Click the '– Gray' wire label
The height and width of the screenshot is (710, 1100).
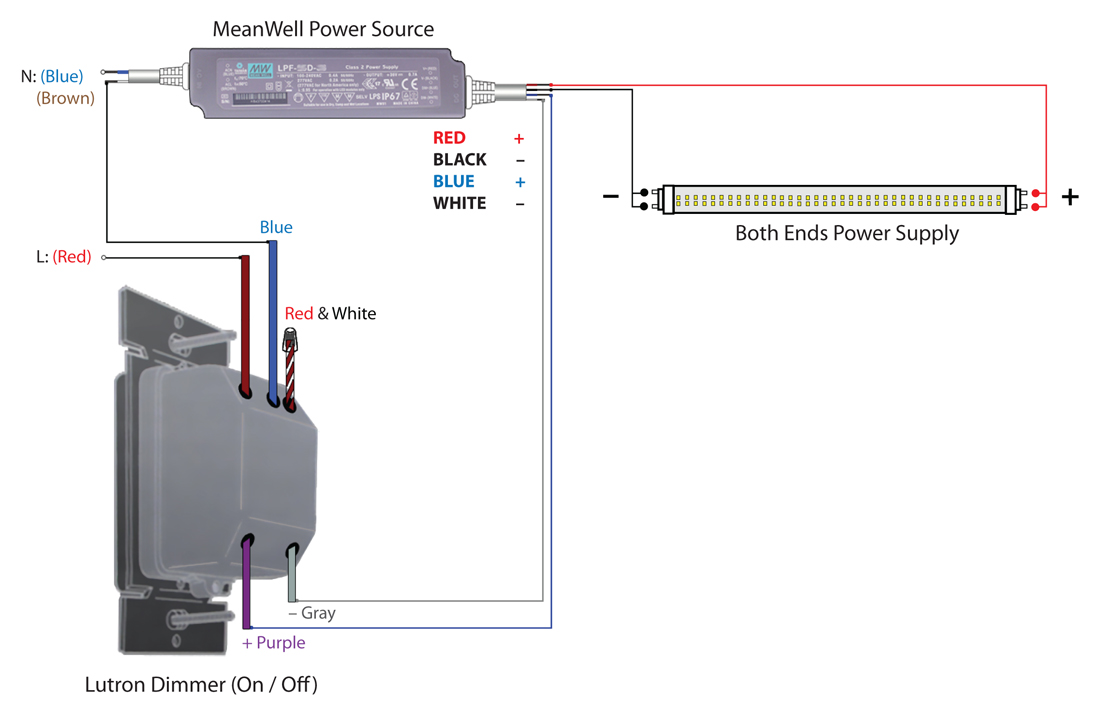click(x=311, y=613)
